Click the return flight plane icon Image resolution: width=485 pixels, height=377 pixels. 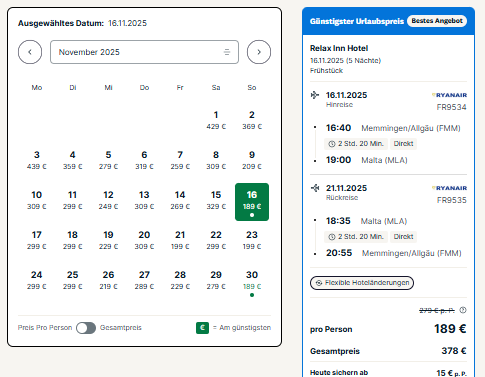pos(315,188)
